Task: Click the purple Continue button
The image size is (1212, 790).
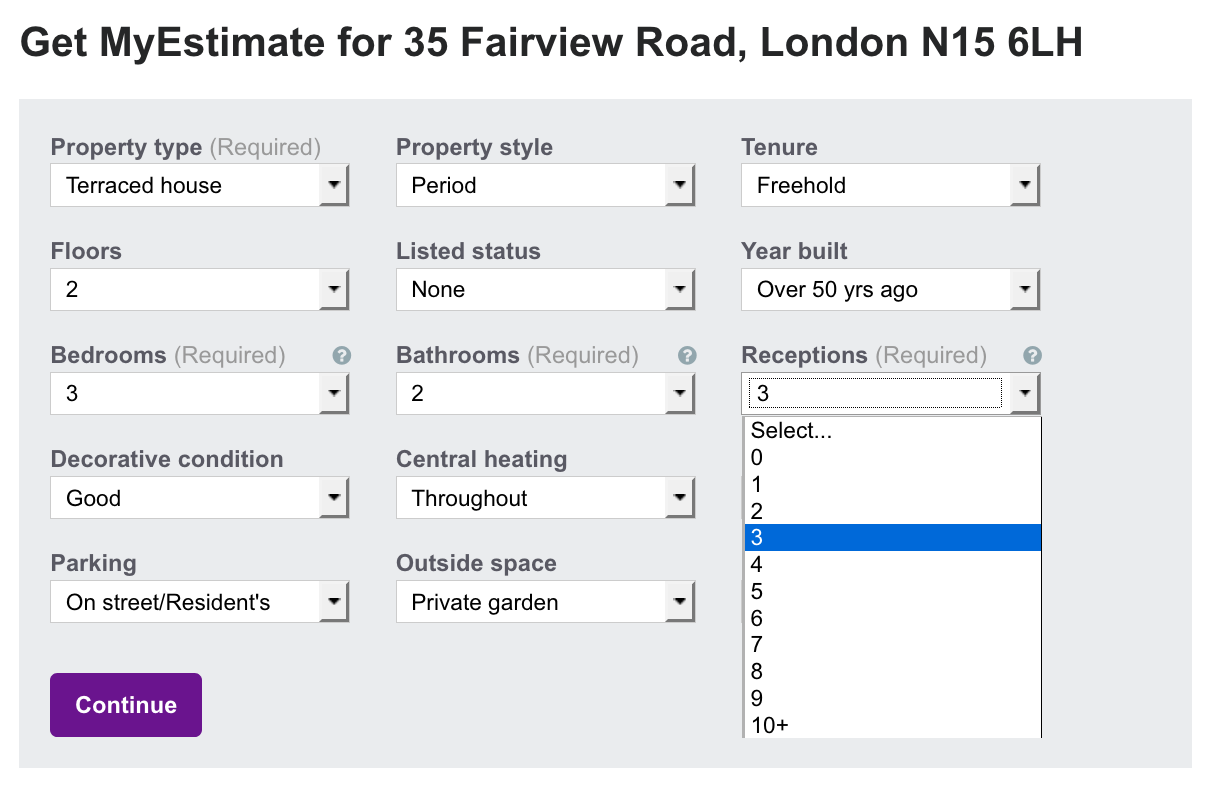Action: pyautogui.click(x=126, y=705)
